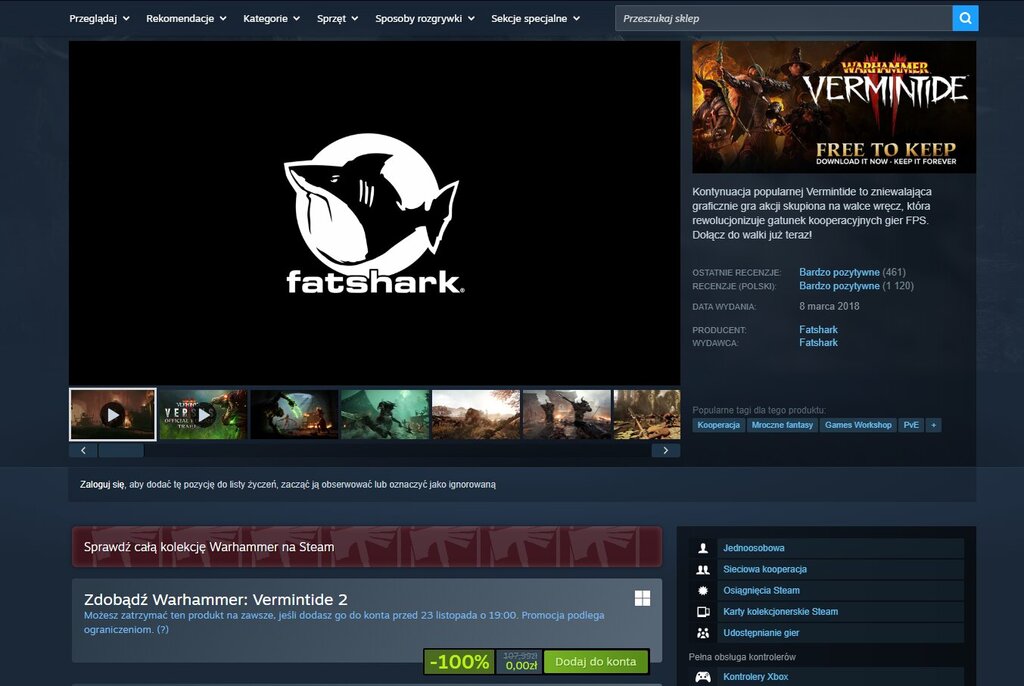Open the Sposoby rozgrywki menu

[424, 18]
